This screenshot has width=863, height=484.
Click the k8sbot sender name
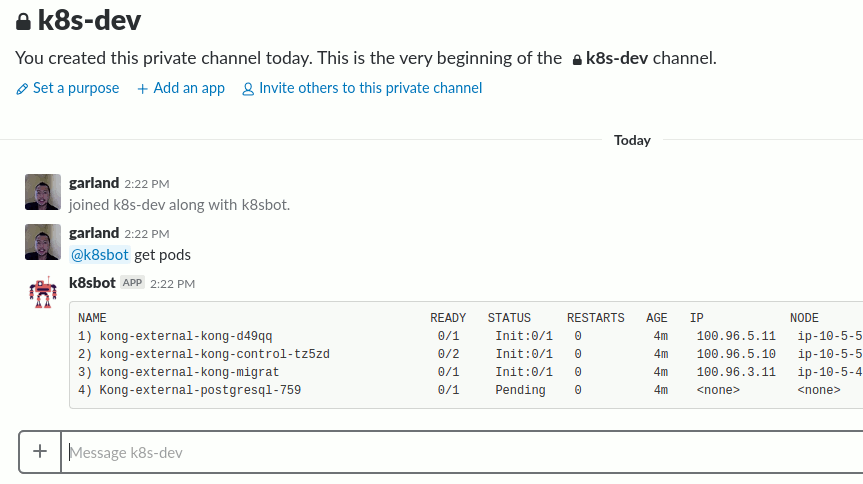[x=92, y=283]
